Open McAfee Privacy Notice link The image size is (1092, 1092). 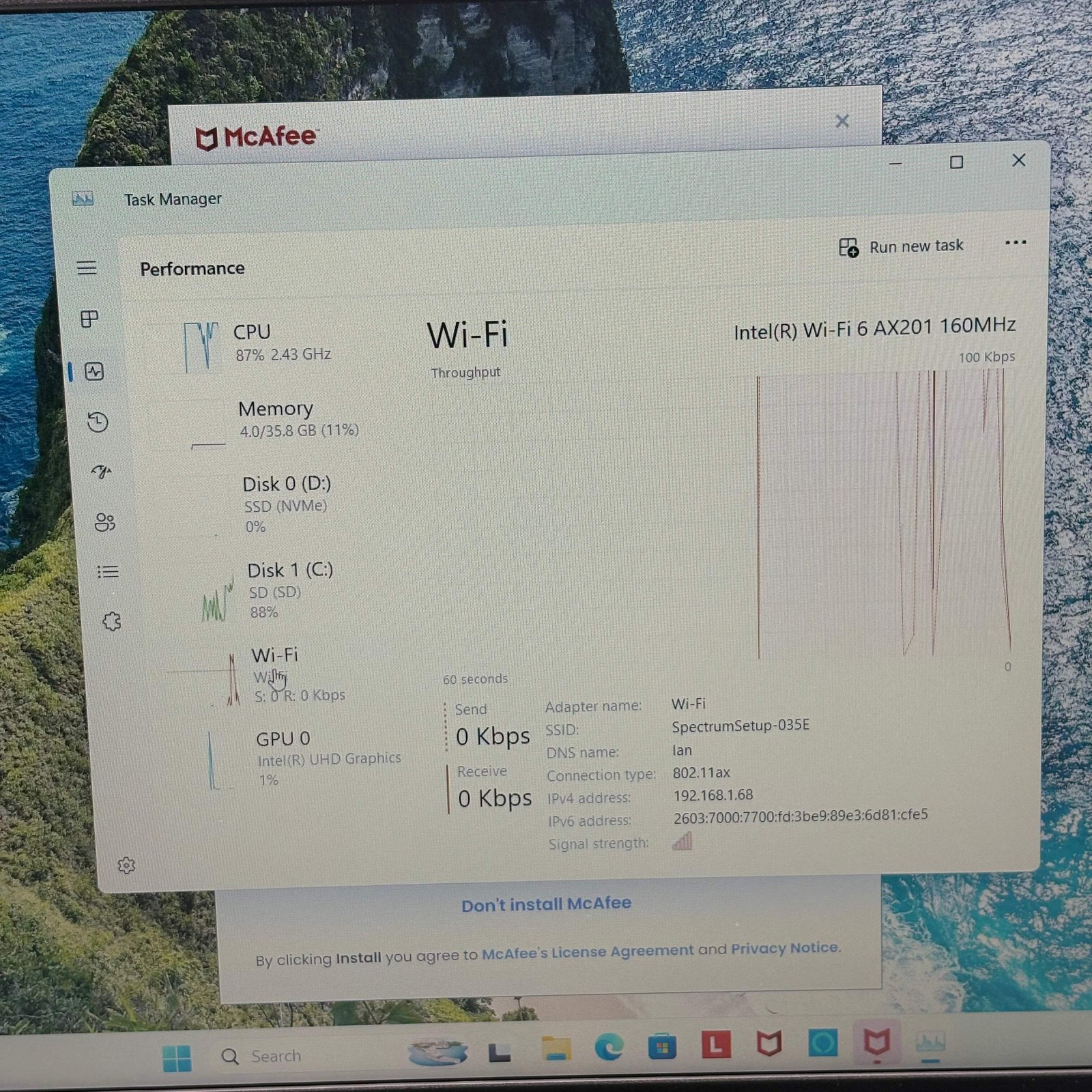tap(785, 948)
